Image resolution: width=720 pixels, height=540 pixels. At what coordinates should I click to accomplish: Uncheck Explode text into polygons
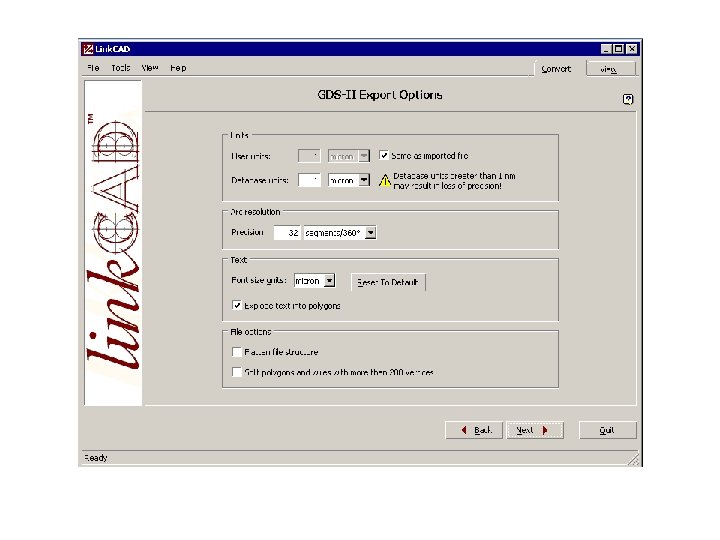point(237,305)
